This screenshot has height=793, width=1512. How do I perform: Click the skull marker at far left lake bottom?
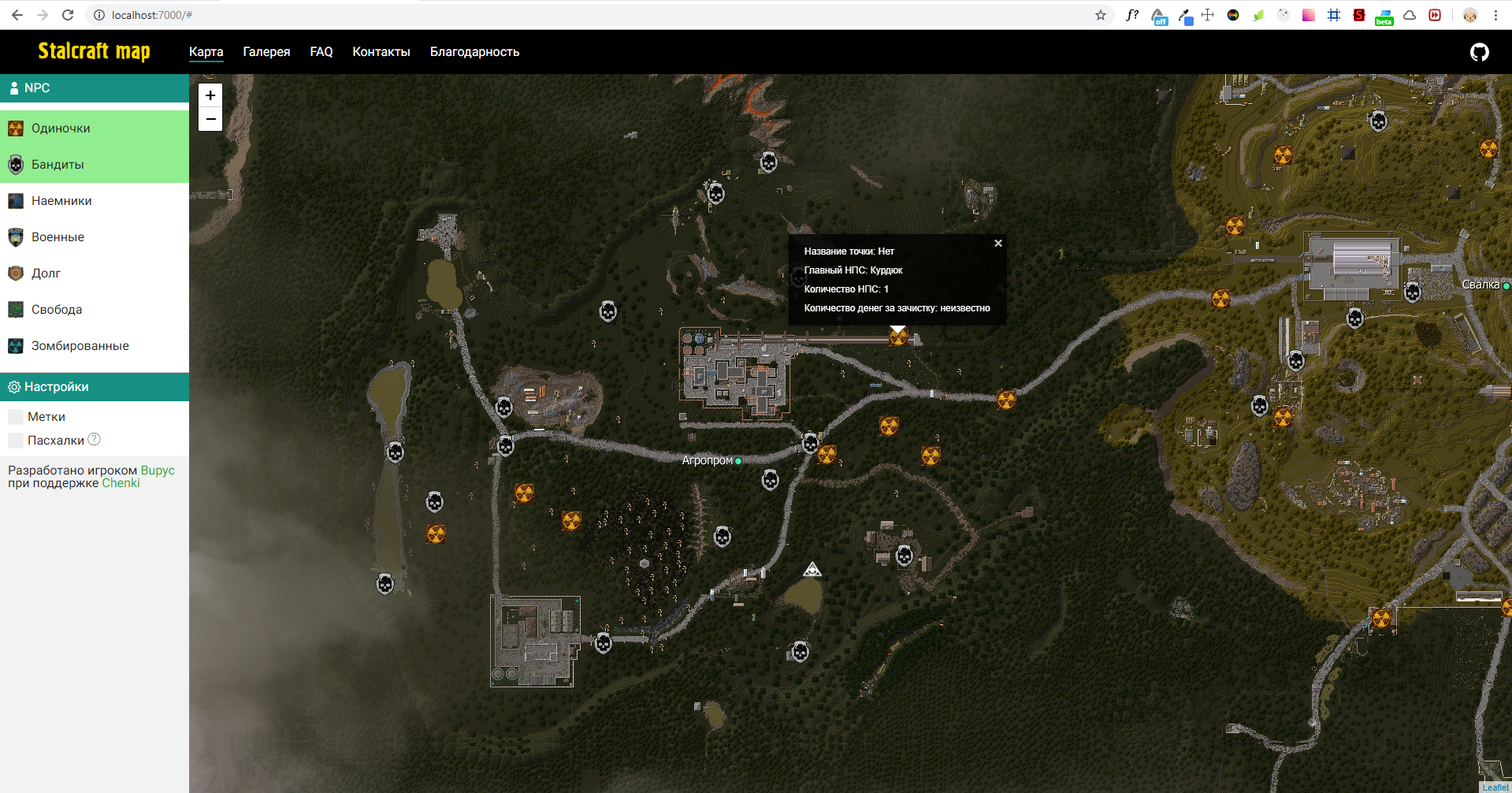tap(385, 583)
